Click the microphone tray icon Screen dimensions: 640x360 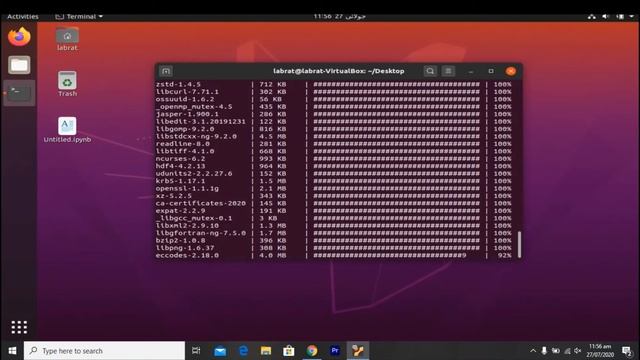(544, 351)
